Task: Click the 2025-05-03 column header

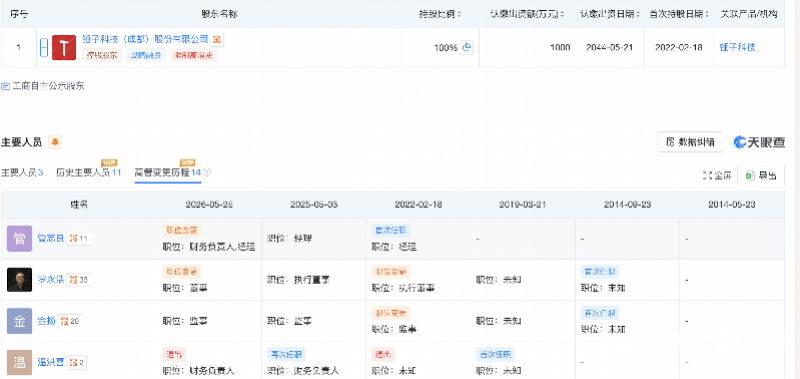Action: 314,205
